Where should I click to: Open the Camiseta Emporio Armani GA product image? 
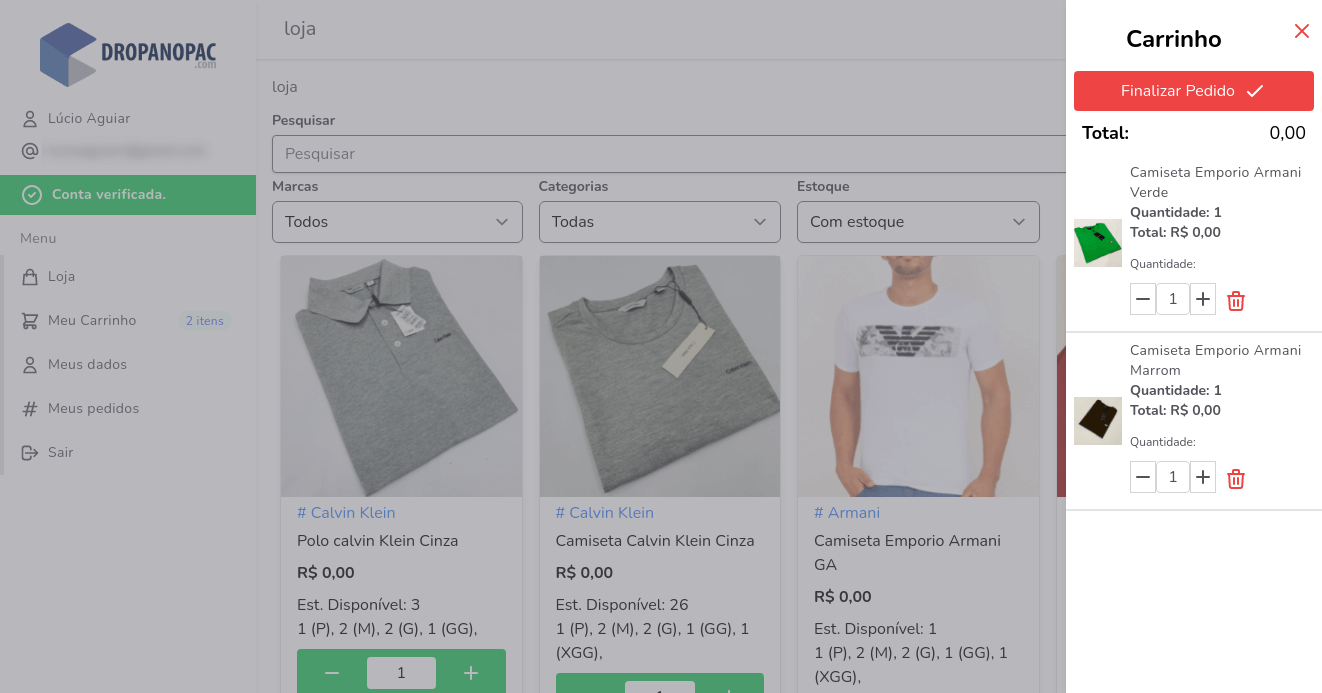click(918, 376)
